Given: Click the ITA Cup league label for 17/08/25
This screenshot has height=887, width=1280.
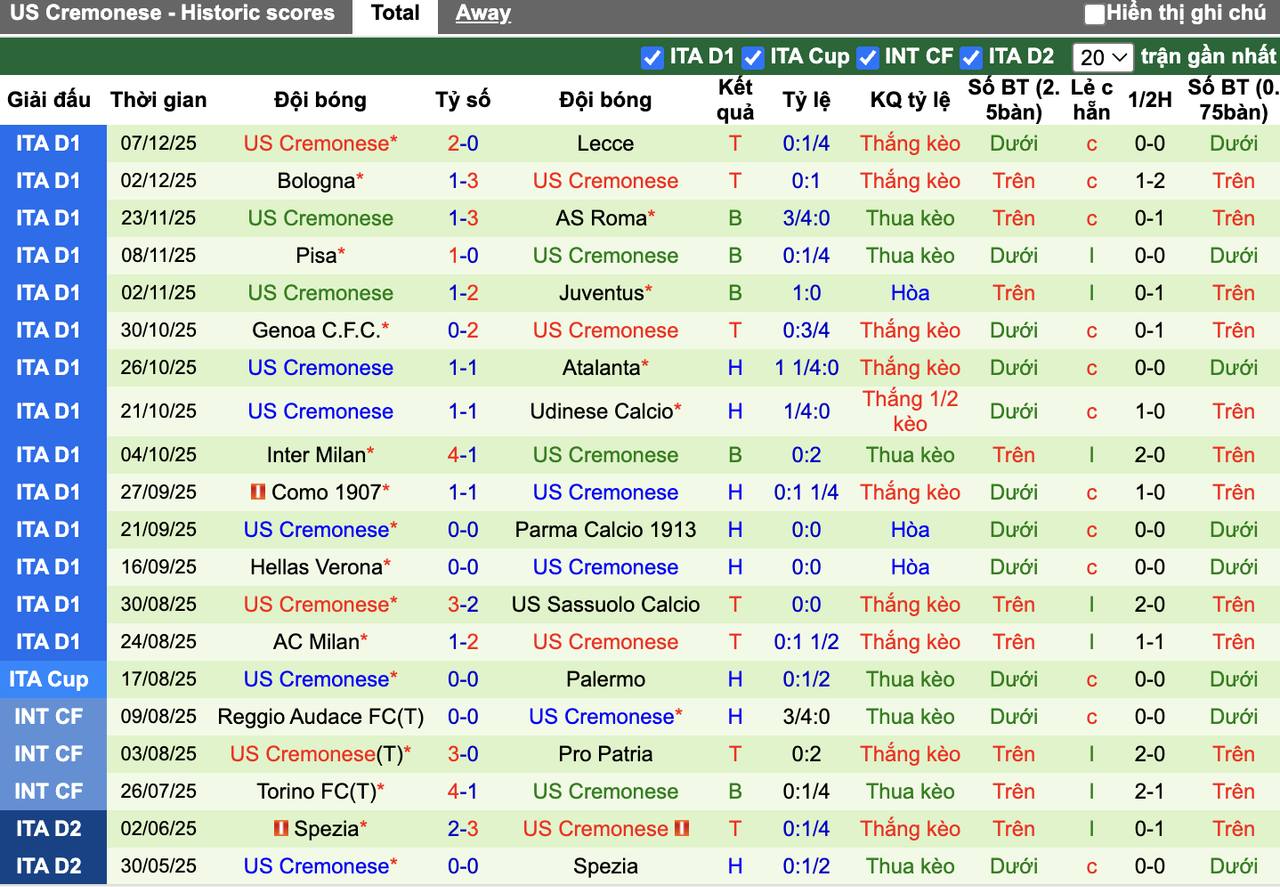Looking at the screenshot, I should pos(48,680).
